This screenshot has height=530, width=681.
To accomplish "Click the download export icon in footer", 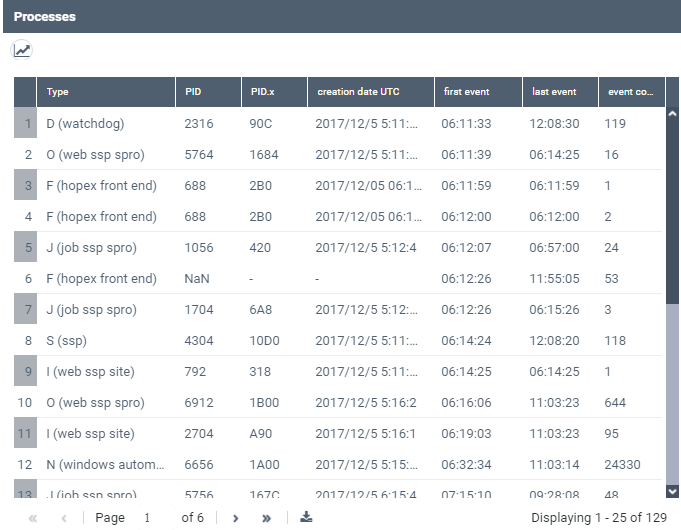I will point(306,518).
